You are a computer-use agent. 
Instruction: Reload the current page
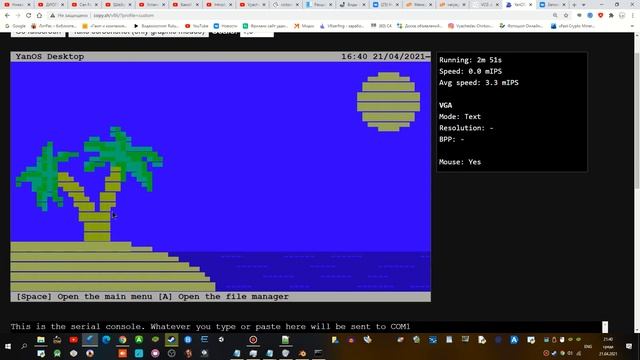tap(29, 16)
